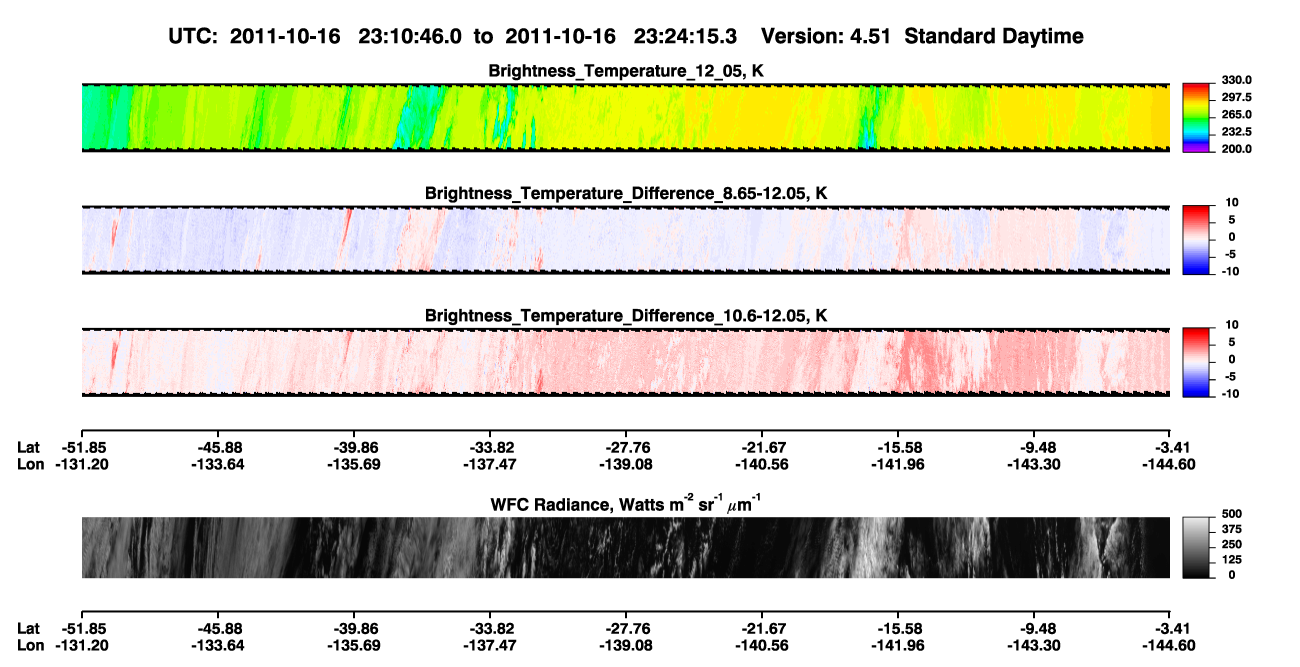The height and width of the screenshot is (667, 1300).
Task: Select the 12.05 brightness temperature image strip
Action: (x=625, y=117)
